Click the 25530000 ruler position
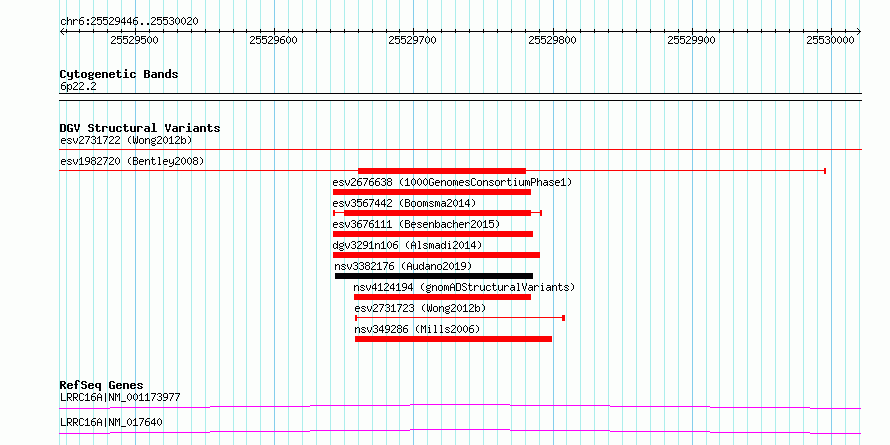Screen dimensions: 890x445 point(830,40)
